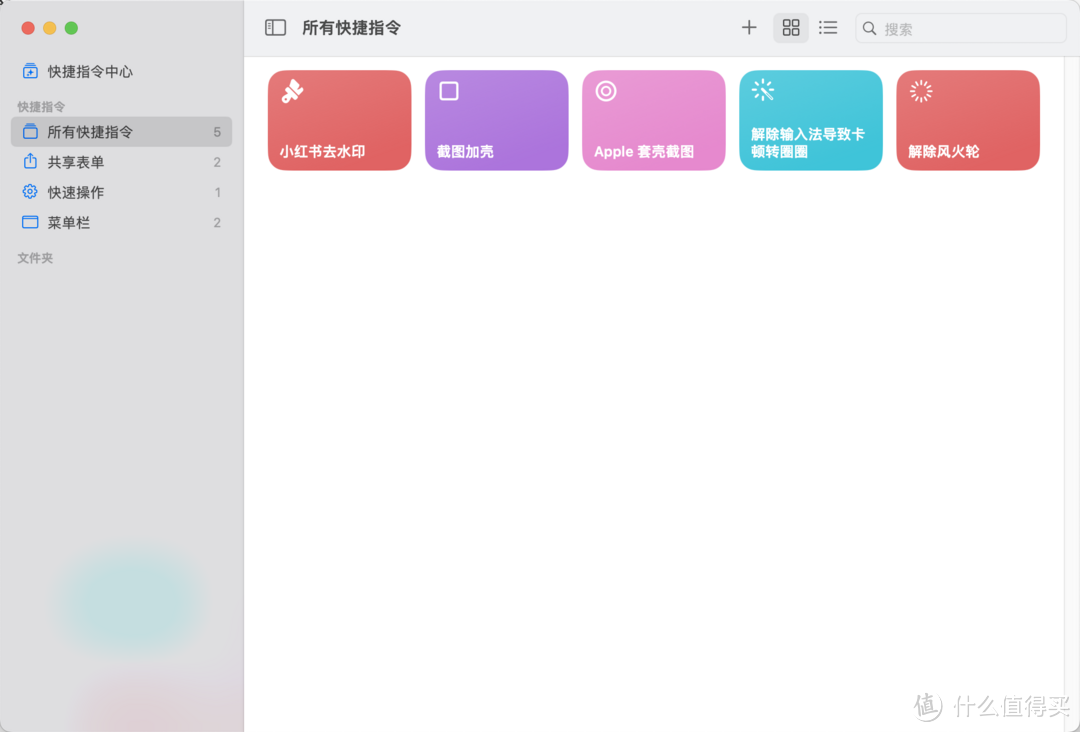The height and width of the screenshot is (732, 1080).
Task: Open the 菜单栏 sidebar item
Action: pyautogui.click(x=121, y=222)
